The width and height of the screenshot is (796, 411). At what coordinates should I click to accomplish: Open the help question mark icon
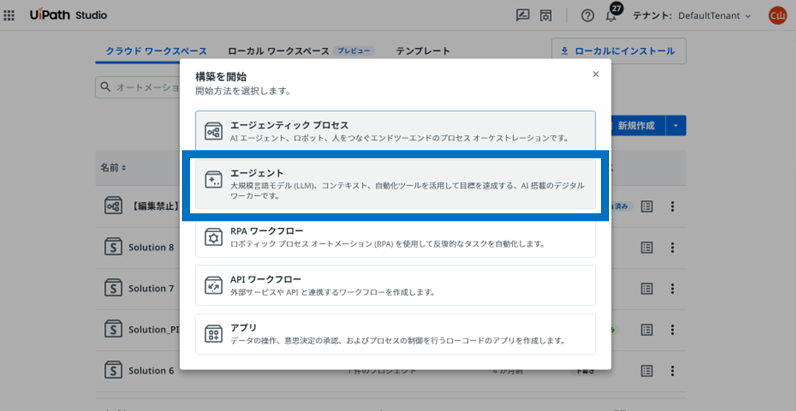(587, 16)
